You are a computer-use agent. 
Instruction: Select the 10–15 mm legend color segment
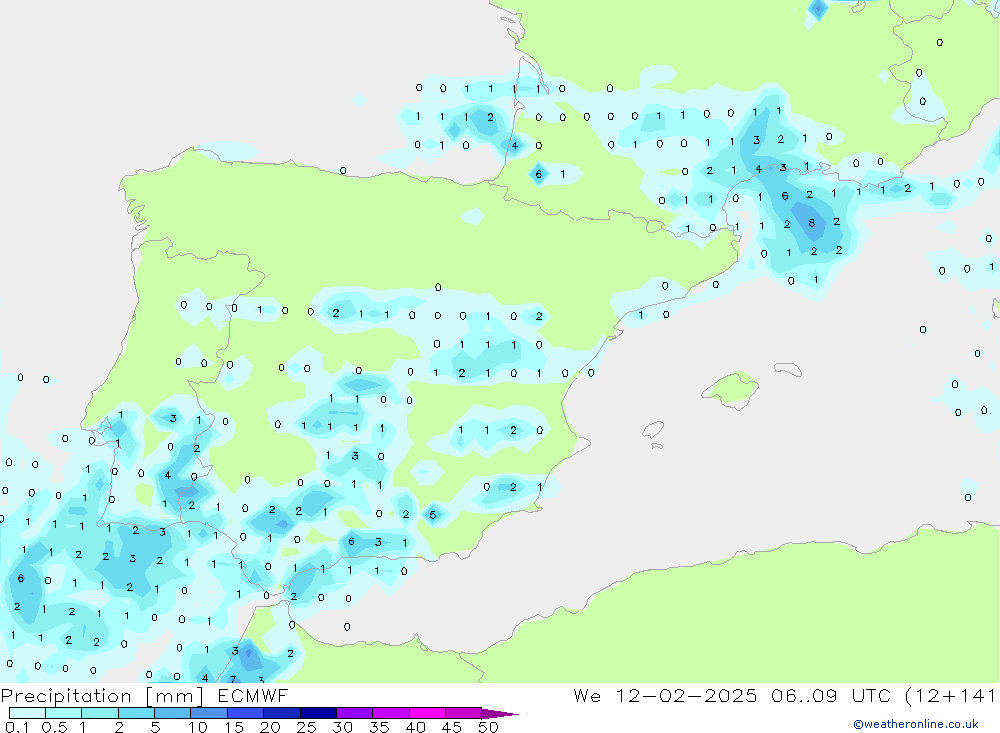tap(209, 713)
